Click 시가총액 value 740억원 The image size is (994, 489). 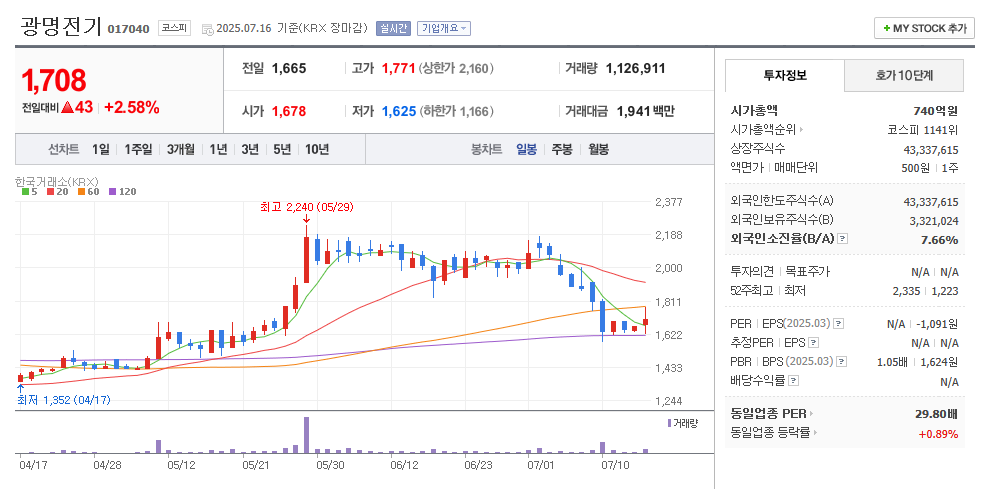(936, 111)
